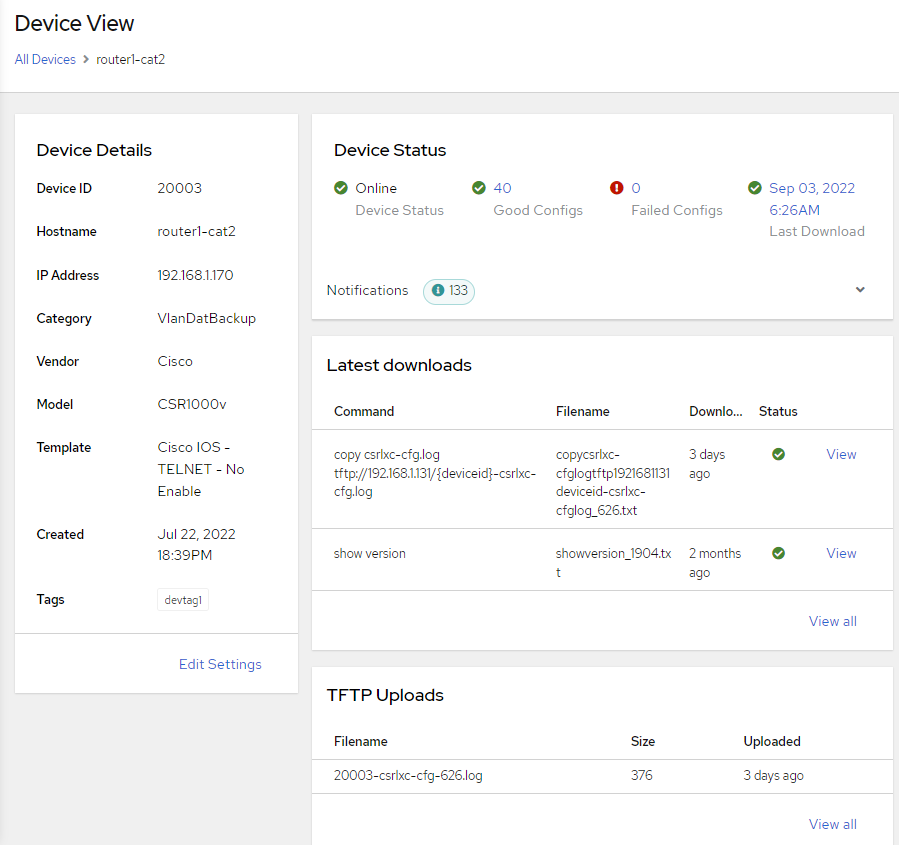Open the Sep 03, 2022 last download link
The image size is (899, 845).
pyautogui.click(x=812, y=199)
